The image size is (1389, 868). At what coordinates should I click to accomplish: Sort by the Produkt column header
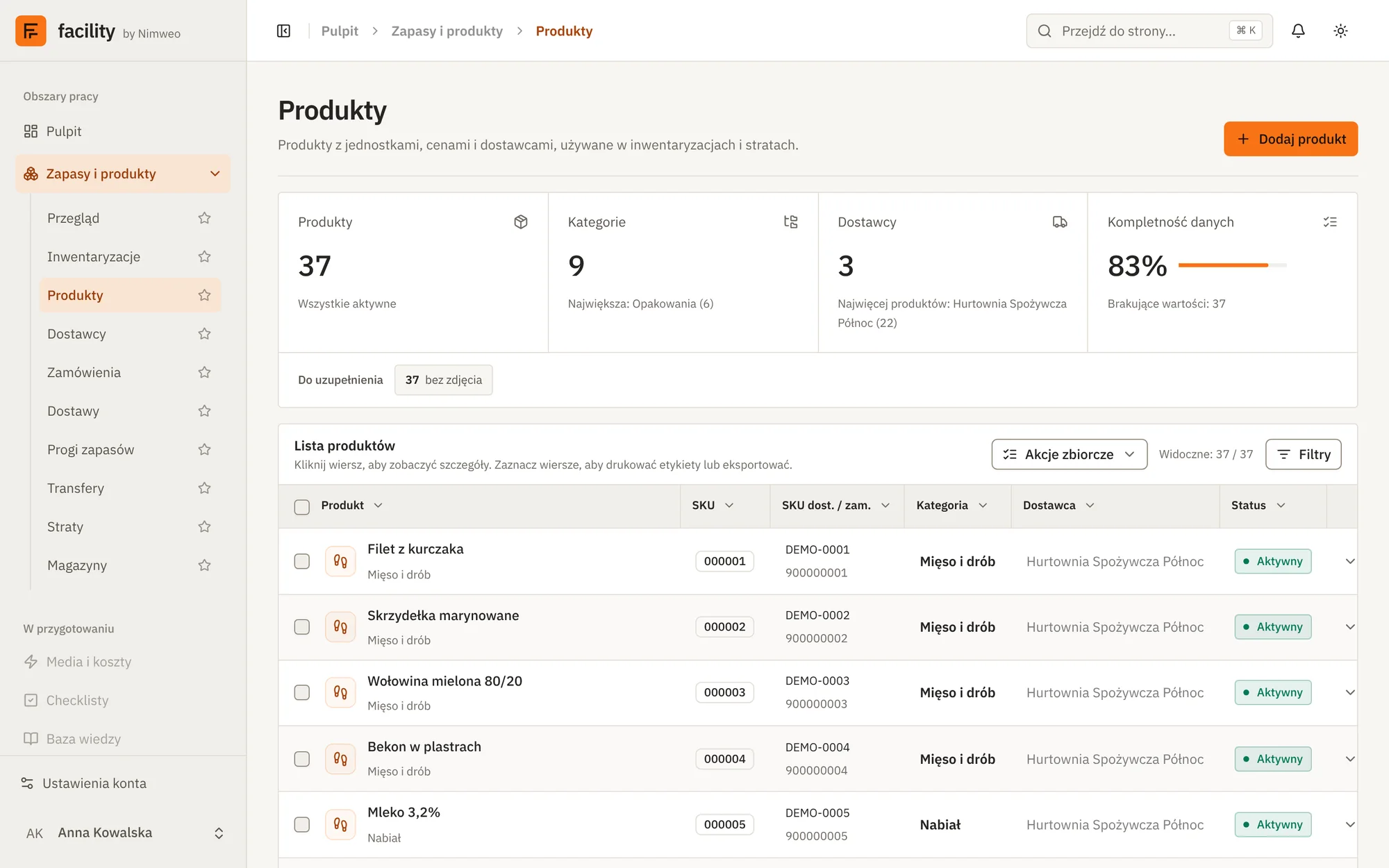351,506
